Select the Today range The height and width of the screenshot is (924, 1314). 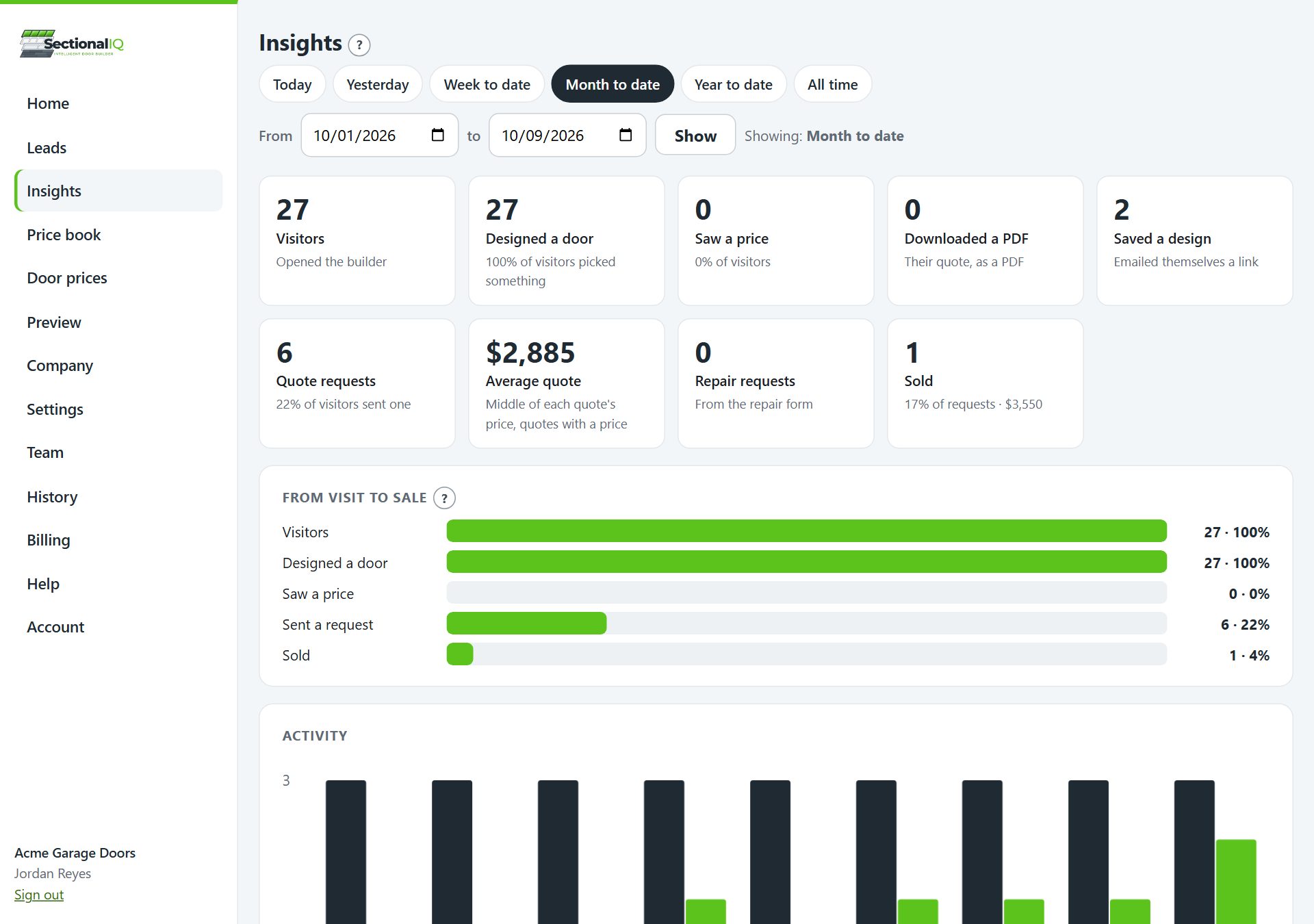coord(292,84)
